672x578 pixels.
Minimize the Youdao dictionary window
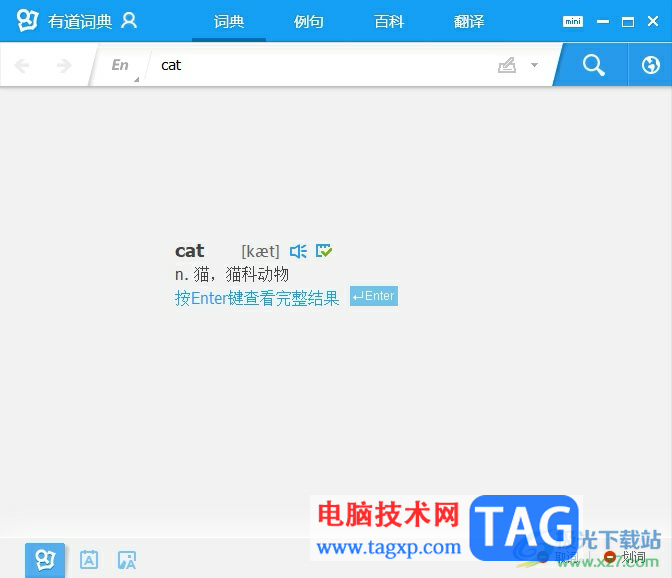pos(603,21)
